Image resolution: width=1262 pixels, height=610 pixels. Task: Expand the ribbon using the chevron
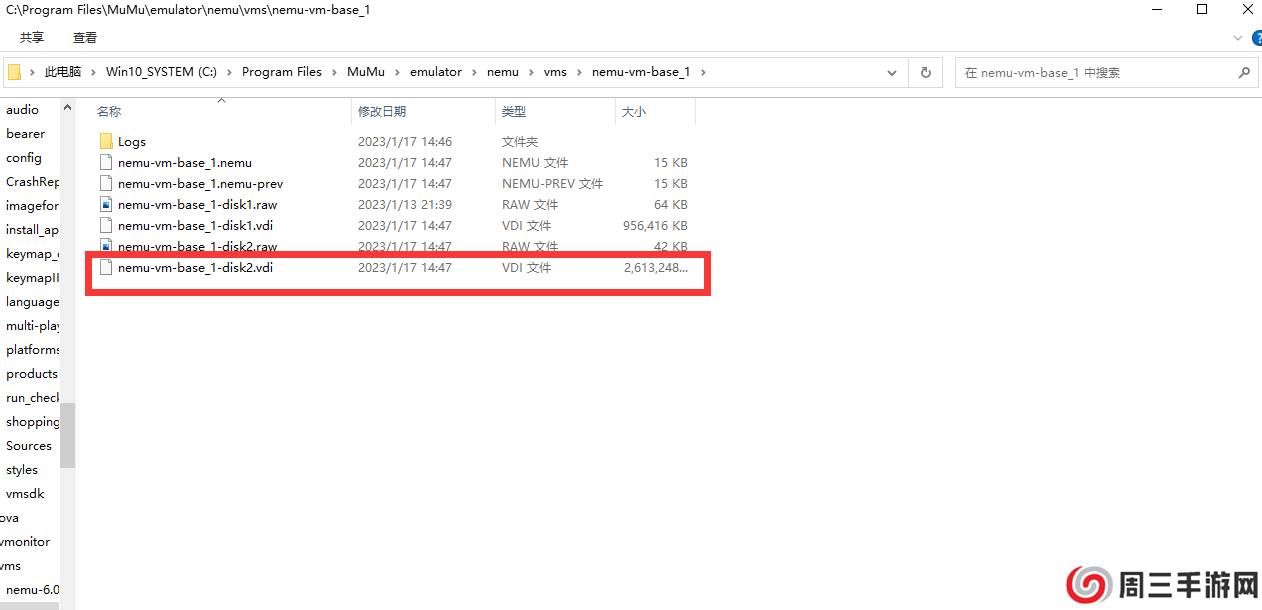[x=1236, y=38]
